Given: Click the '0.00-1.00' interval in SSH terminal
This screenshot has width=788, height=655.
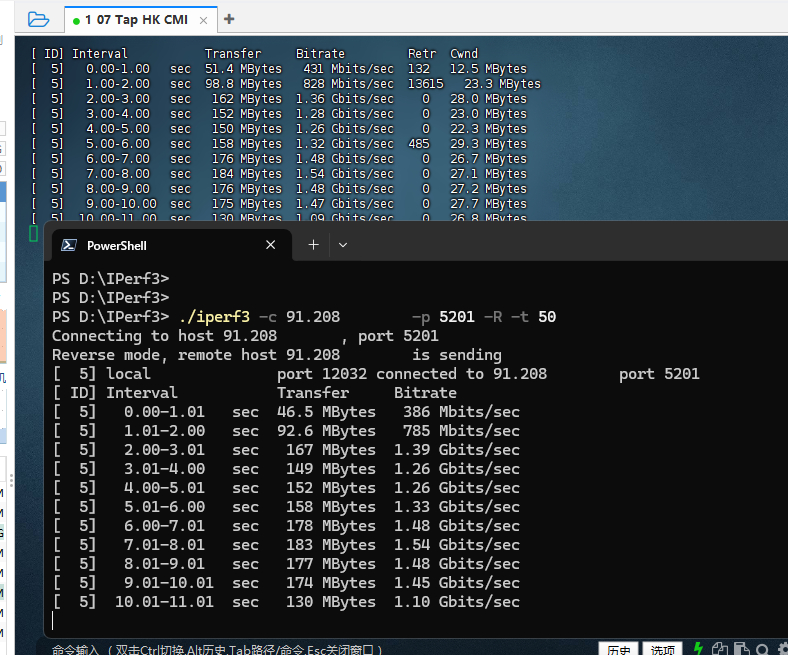Looking at the screenshot, I should (x=118, y=69).
